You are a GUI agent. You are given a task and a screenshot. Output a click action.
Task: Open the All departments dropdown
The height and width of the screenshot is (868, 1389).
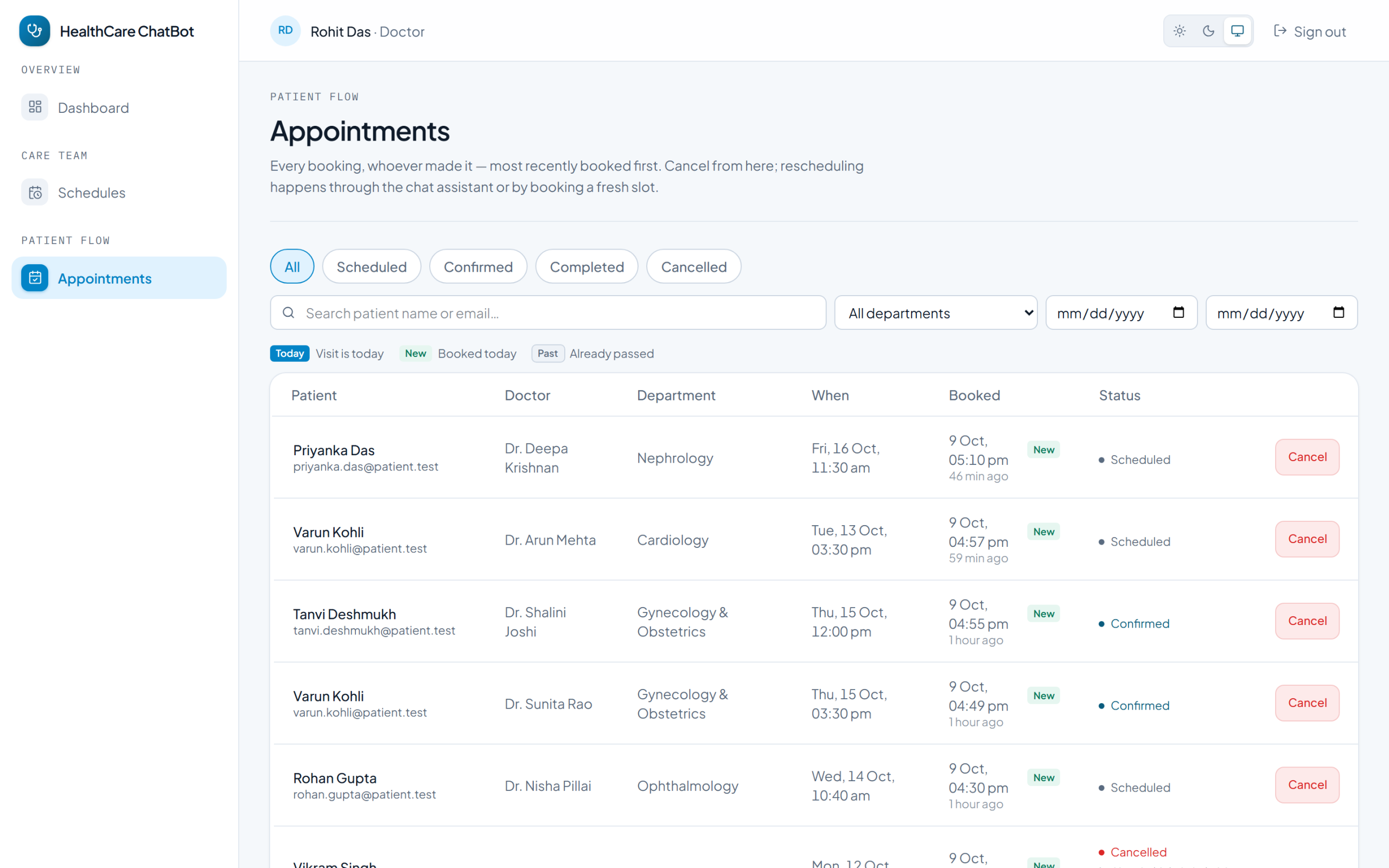pyautogui.click(x=935, y=313)
